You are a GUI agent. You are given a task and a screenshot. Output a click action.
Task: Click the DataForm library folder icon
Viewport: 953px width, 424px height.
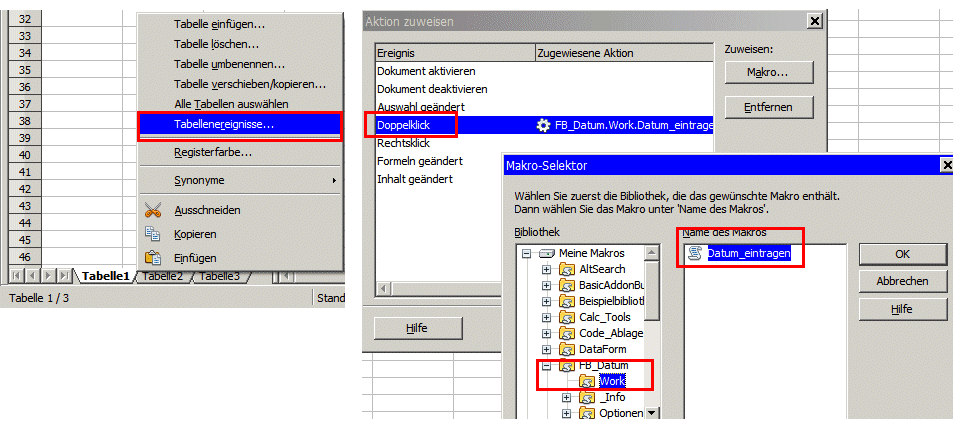click(566, 349)
